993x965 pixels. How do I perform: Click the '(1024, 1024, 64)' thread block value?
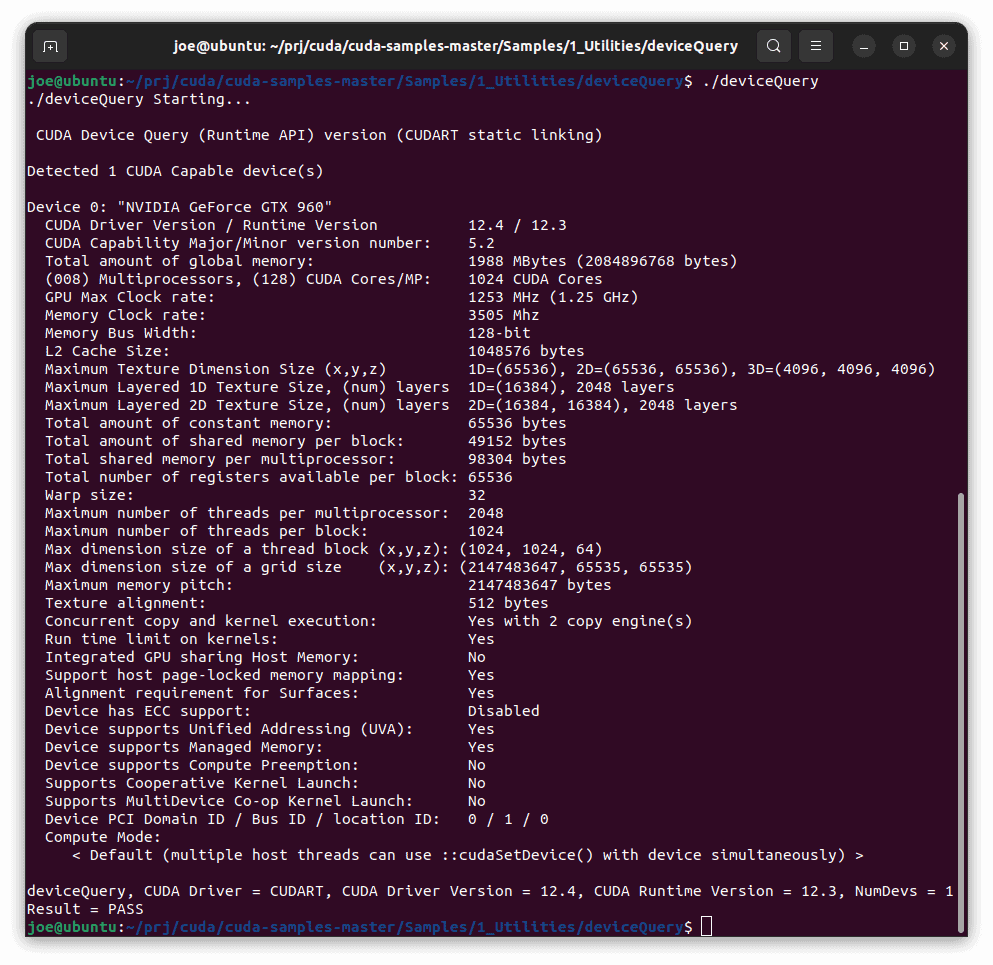(531, 549)
